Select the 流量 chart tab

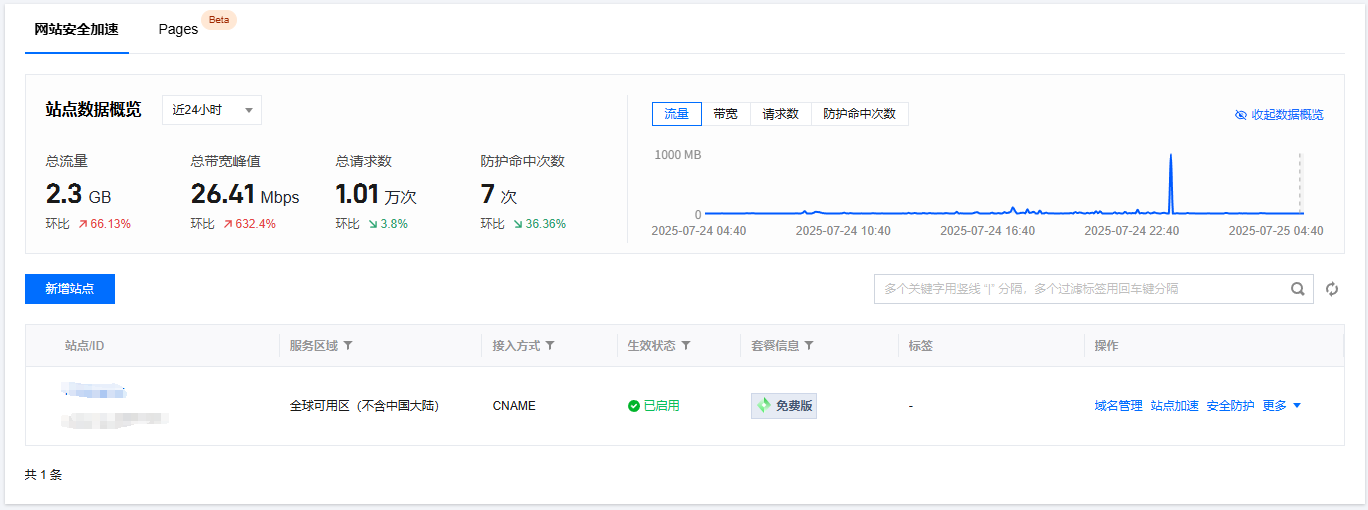tap(677, 114)
